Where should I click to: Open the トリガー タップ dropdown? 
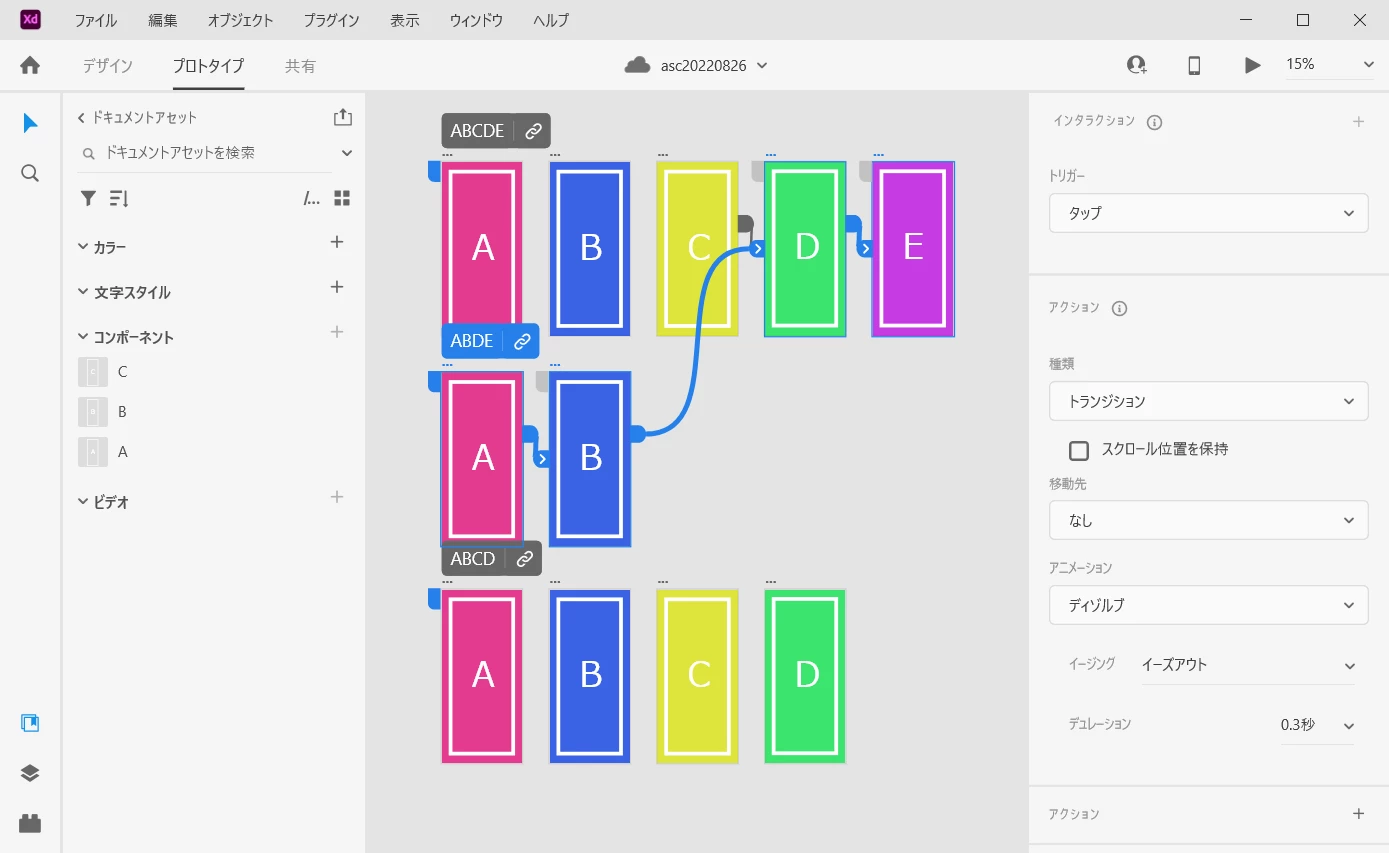click(x=1208, y=213)
